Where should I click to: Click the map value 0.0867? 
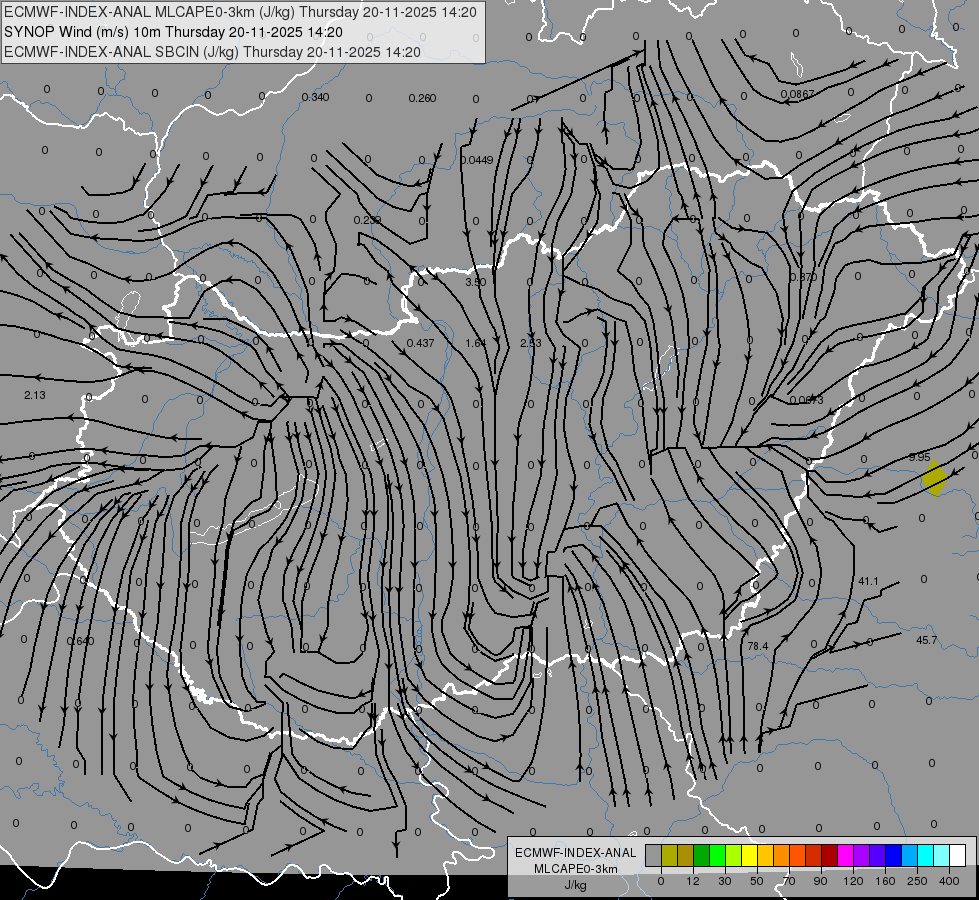pos(797,94)
